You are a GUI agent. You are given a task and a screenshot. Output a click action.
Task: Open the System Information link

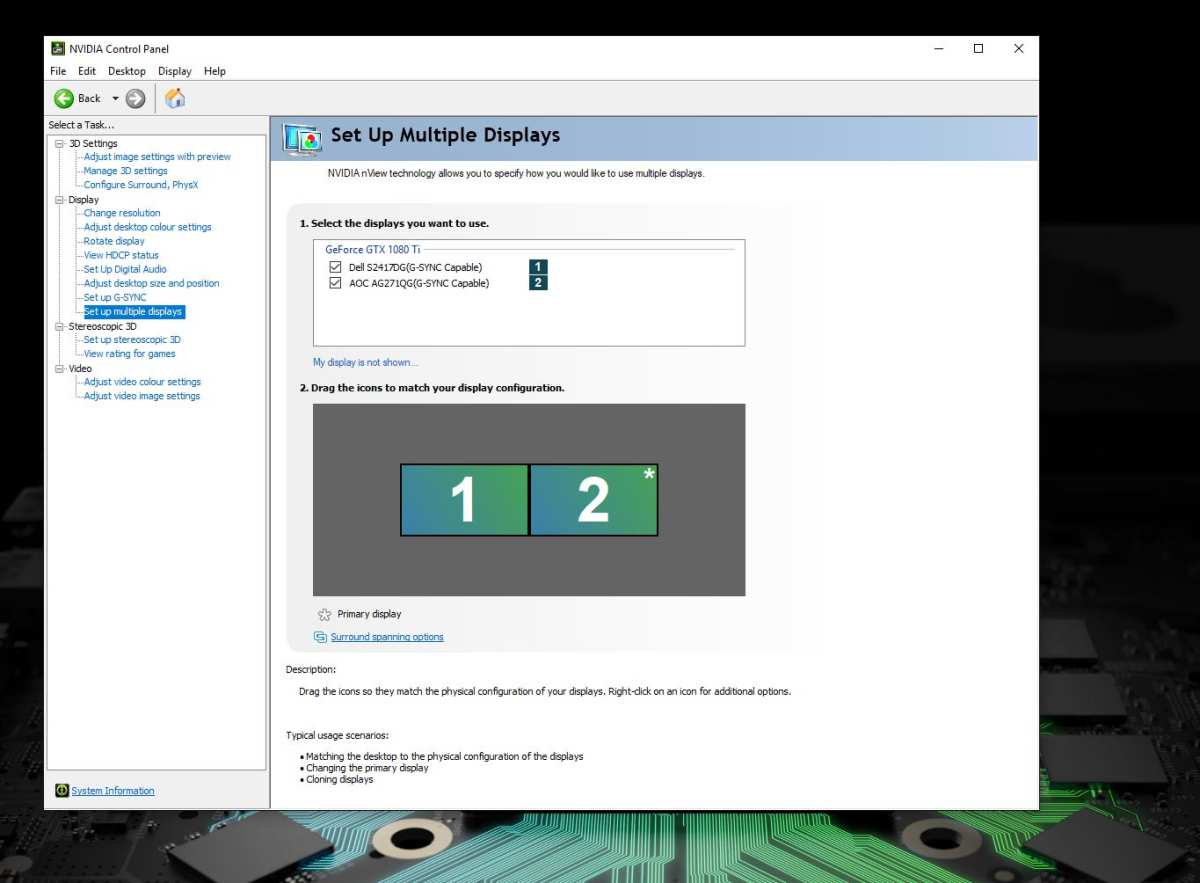pos(113,790)
